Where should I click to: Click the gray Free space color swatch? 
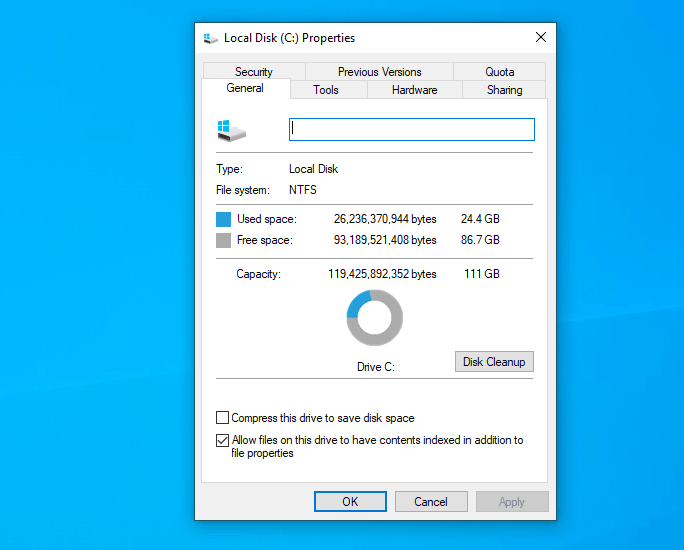pos(223,240)
